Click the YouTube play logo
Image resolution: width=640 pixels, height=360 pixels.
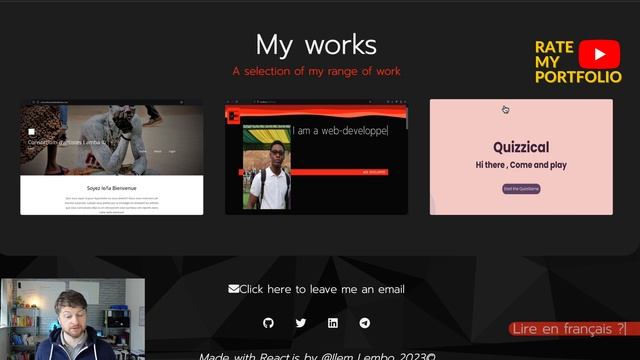[x=599, y=54]
